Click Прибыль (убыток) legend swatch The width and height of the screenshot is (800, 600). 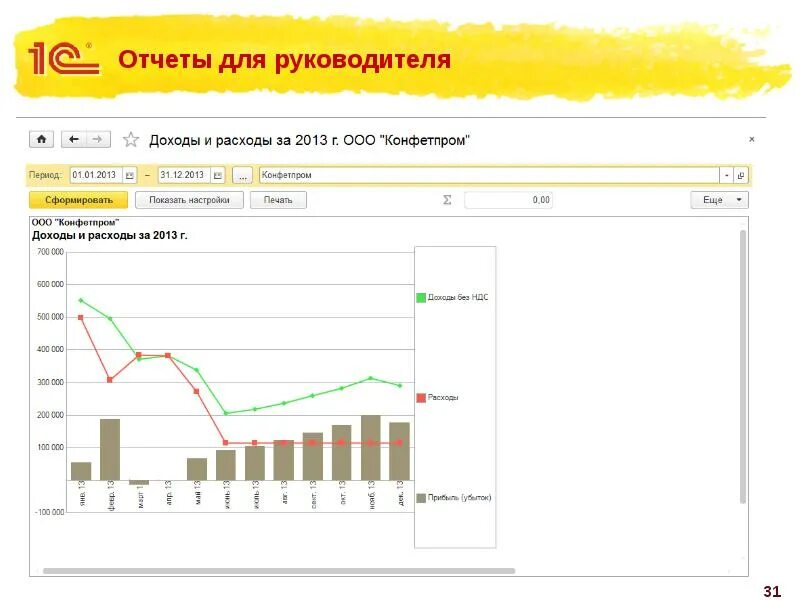tap(421, 498)
